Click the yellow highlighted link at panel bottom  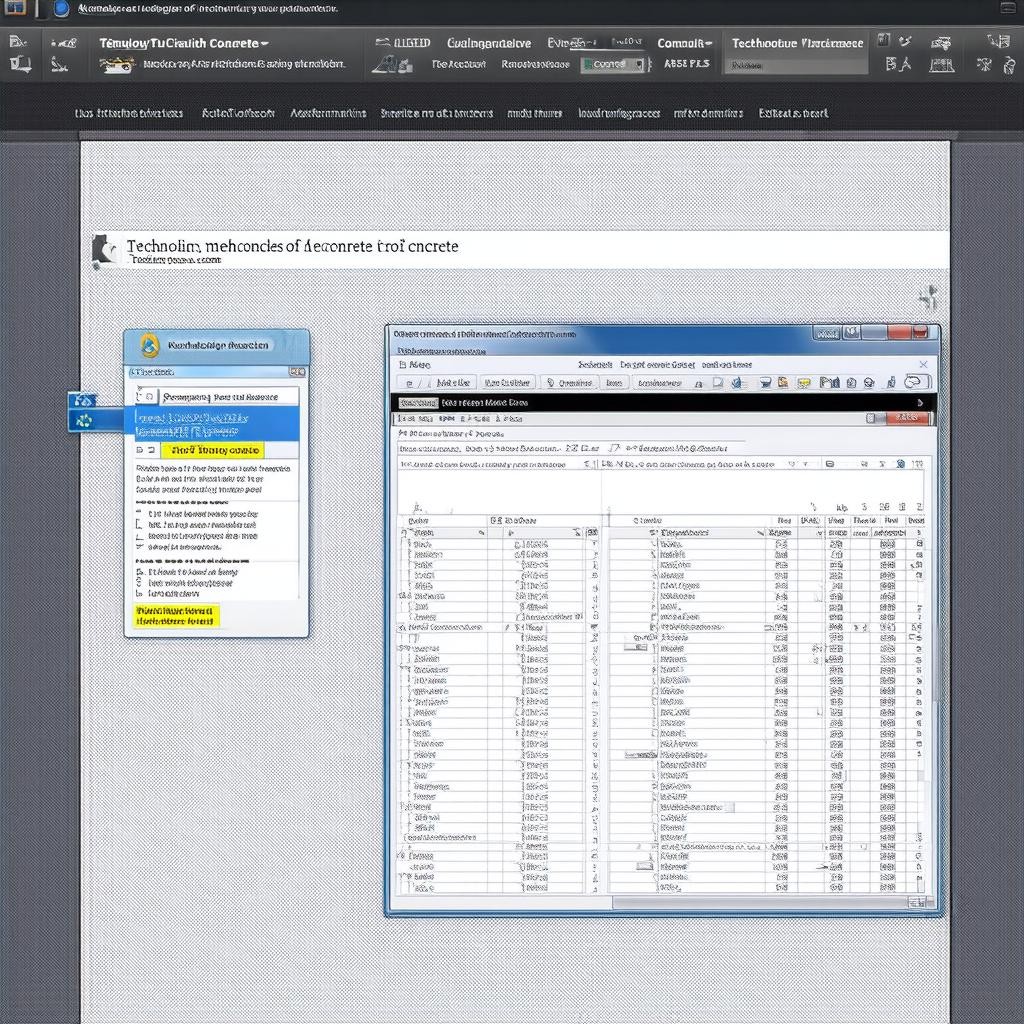click(x=175, y=615)
